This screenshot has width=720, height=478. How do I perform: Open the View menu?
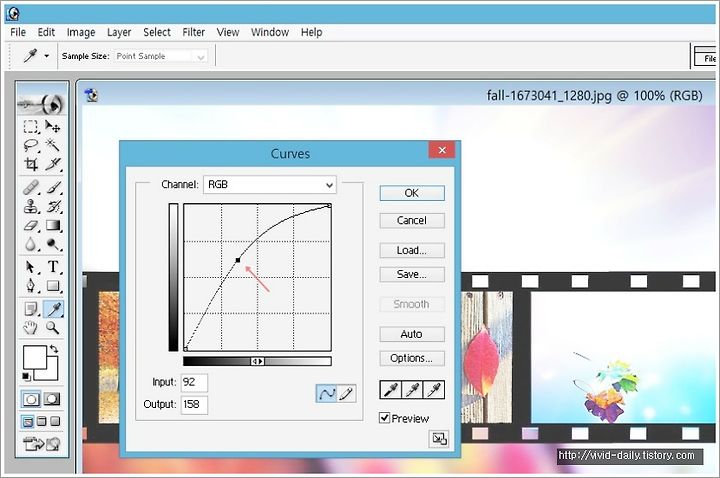[228, 32]
